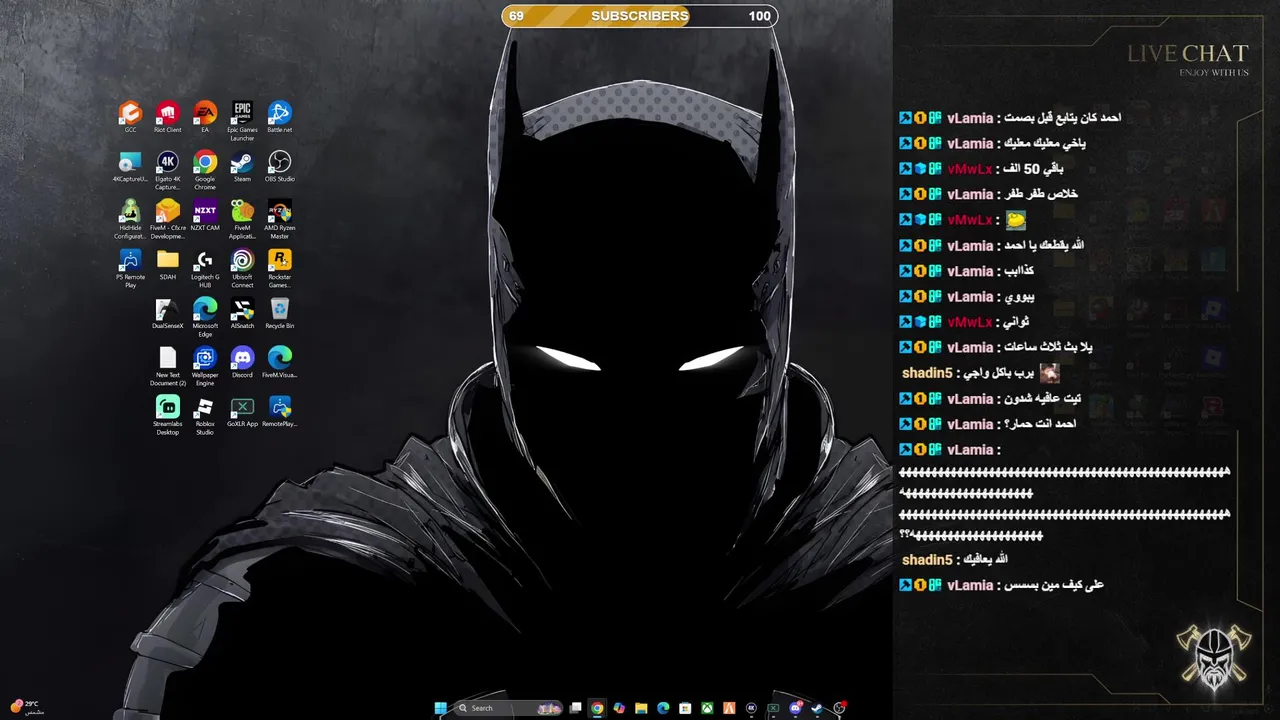1280x720 pixels.
Task: Open AMD Ryzen Master shortcut
Action: (279, 219)
